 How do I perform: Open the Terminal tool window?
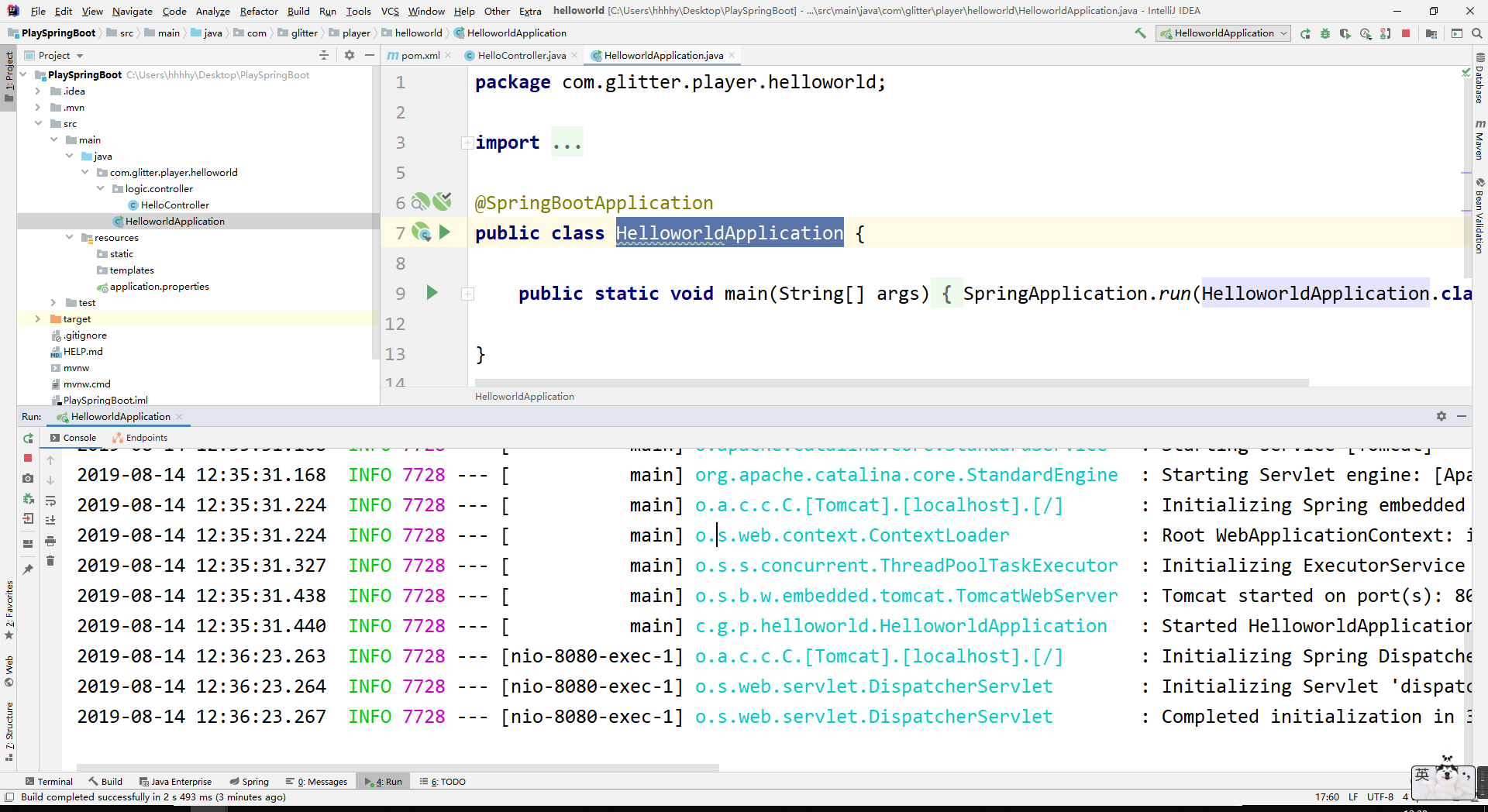coord(49,781)
